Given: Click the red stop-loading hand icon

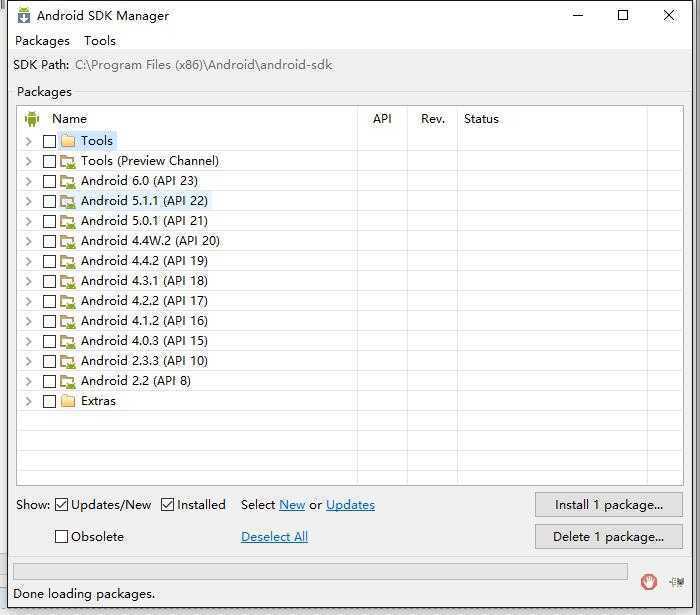Looking at the screenshot, I should click(648, 582).
